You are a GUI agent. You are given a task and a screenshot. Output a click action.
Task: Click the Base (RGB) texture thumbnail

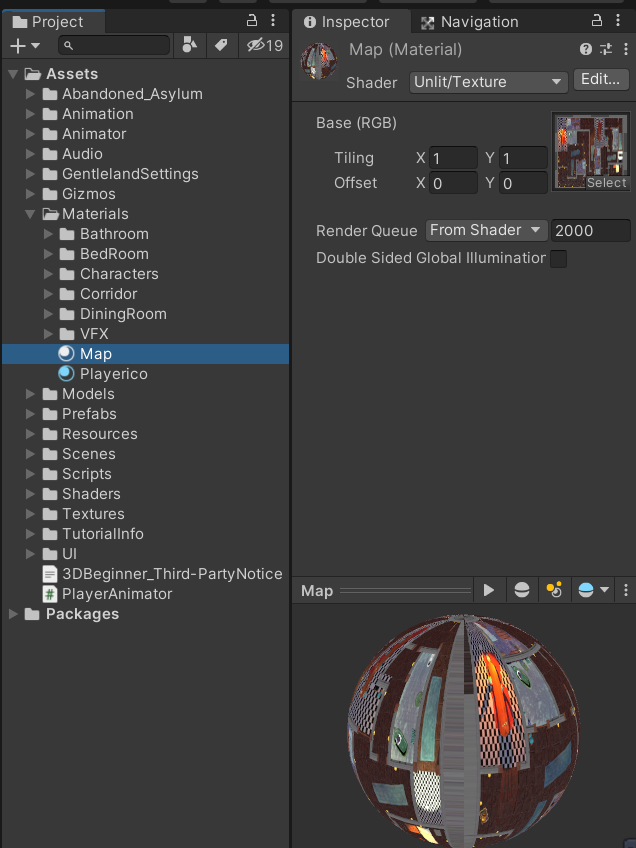point(591,151)
